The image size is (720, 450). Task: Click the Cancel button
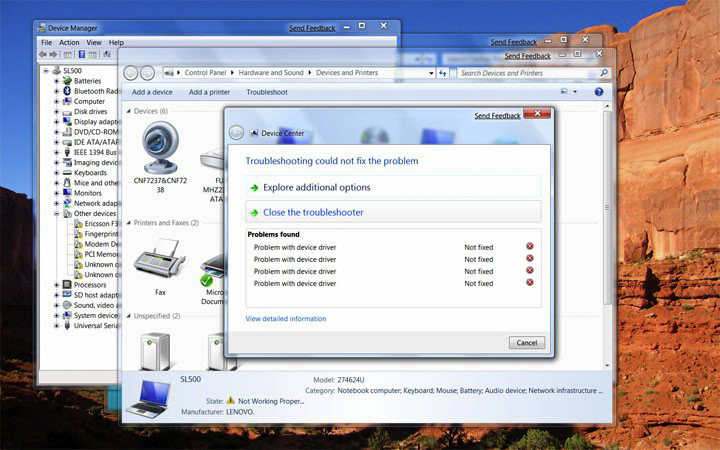[527, 343]
